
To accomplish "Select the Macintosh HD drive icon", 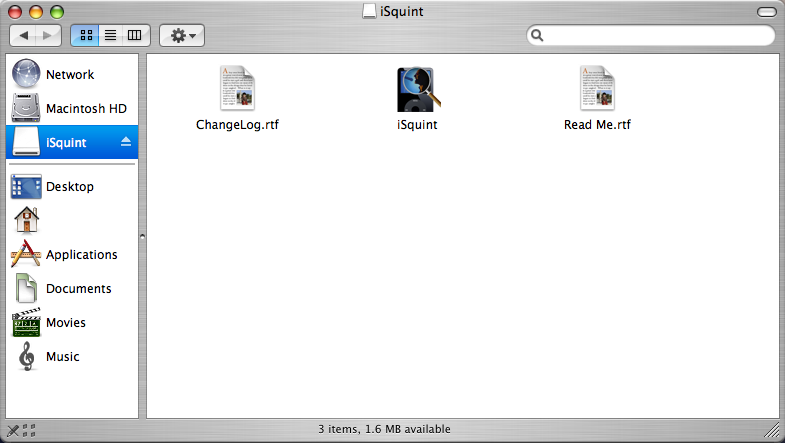I will coord(26,108).
